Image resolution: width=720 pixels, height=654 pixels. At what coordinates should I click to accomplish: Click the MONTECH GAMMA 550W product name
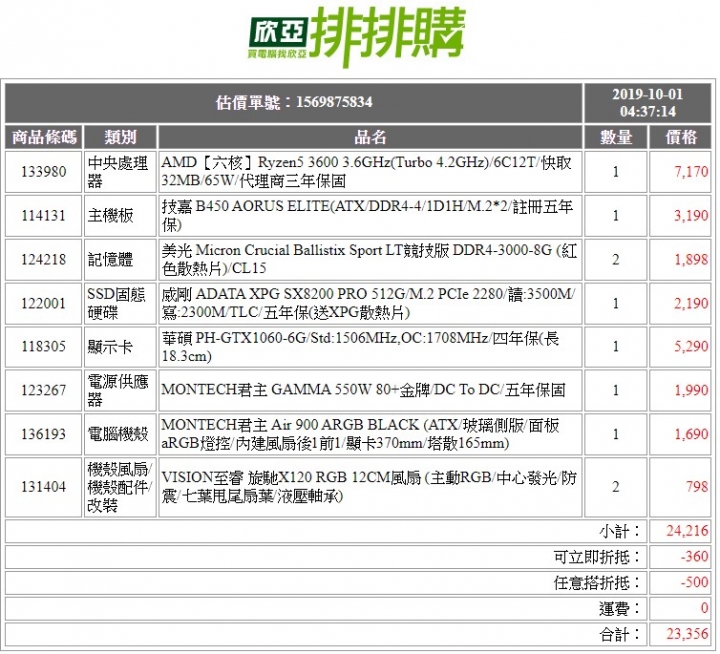click(x=370, y=390)
